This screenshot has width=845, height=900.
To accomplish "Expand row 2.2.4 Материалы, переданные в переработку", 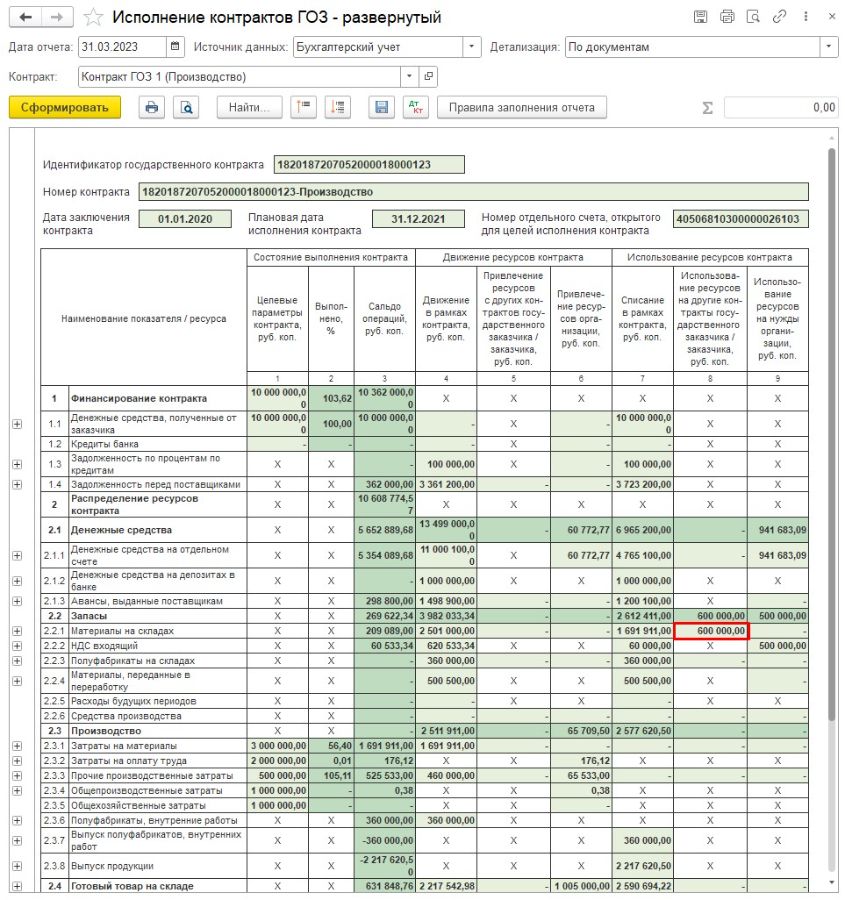I will click(17, 681).
